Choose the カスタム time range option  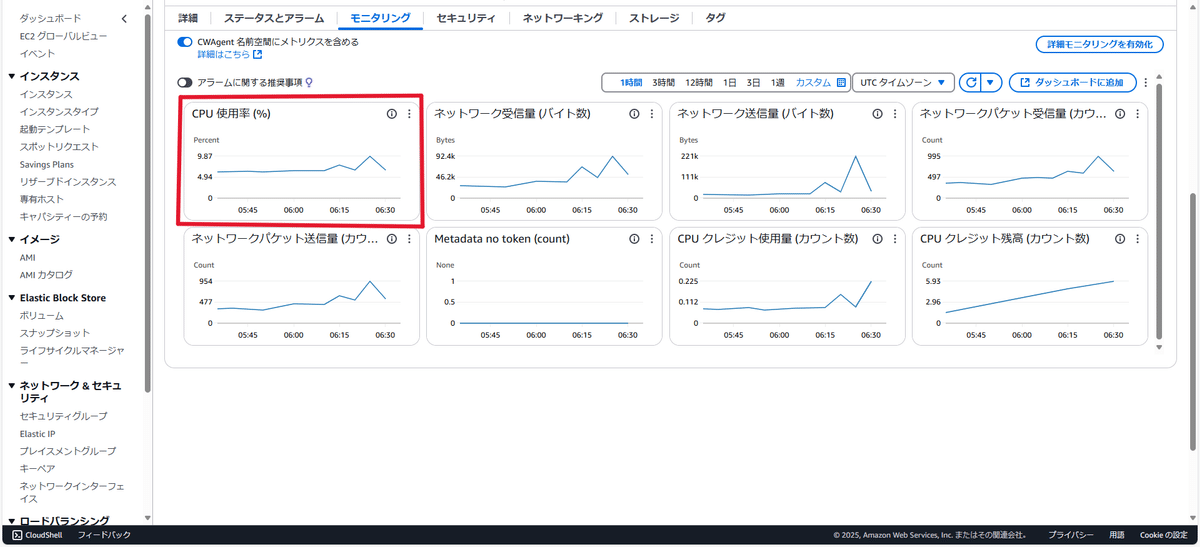pos(813,83)
